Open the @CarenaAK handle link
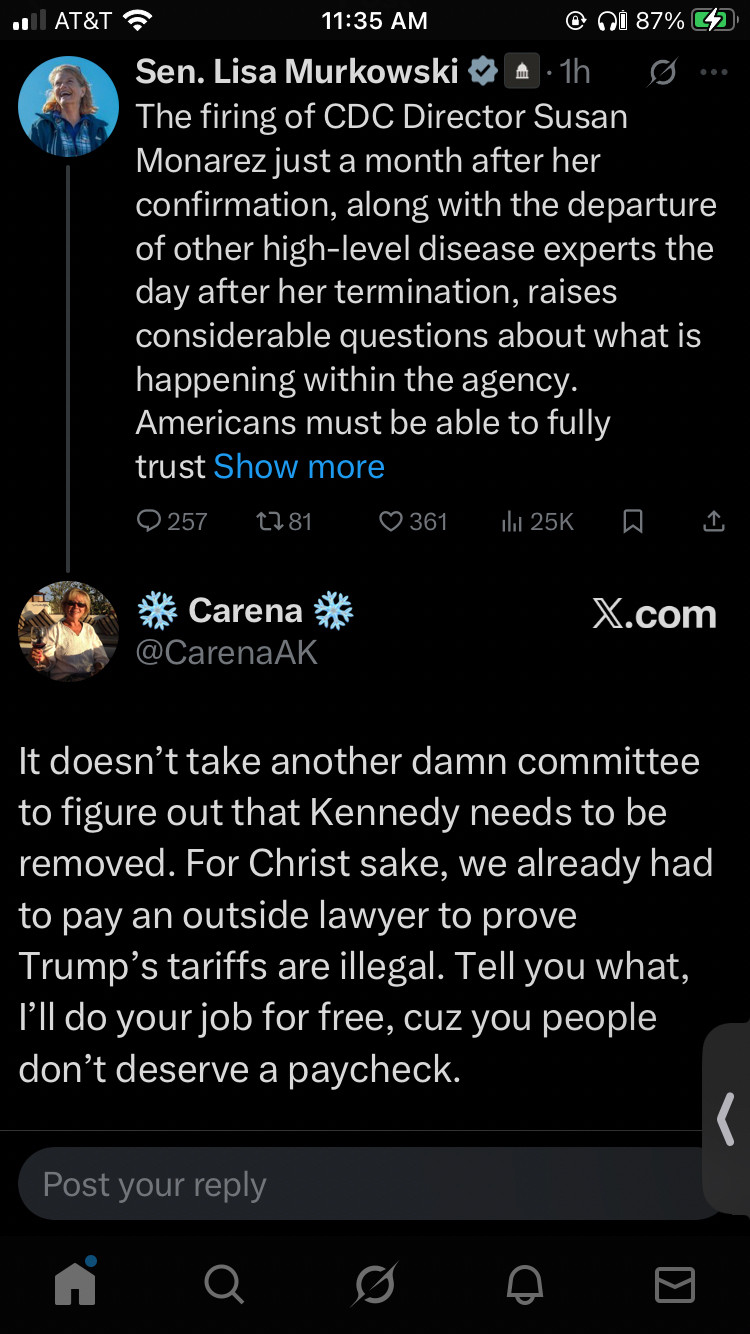Viewport: 750px width, 1334px height. [x=226, y=652]
